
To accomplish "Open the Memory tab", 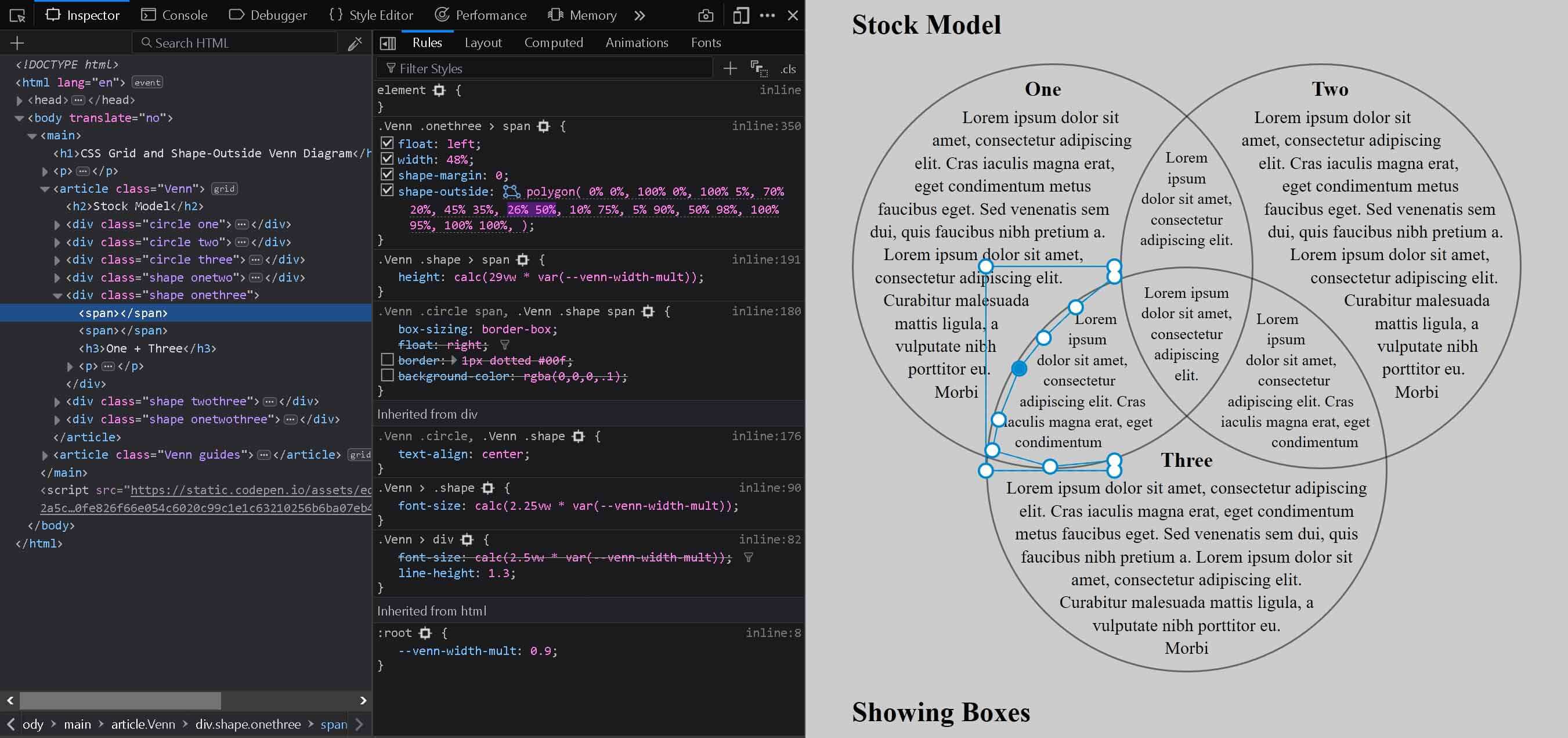I will pos(583,15).
